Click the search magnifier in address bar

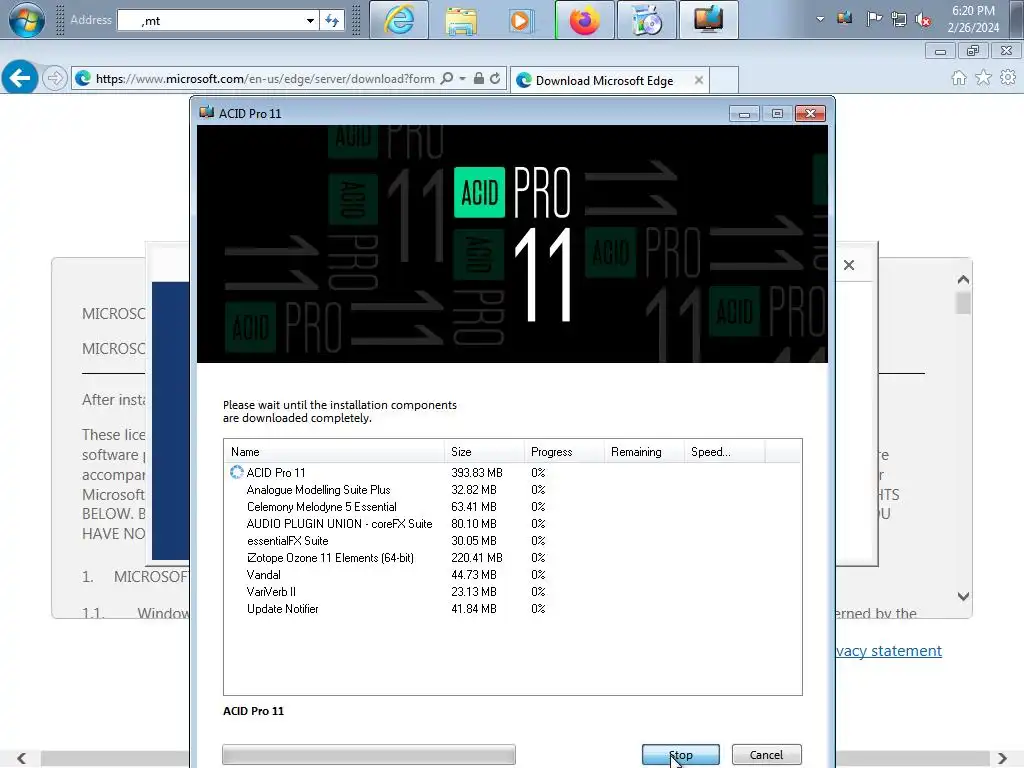click(447, 78)
